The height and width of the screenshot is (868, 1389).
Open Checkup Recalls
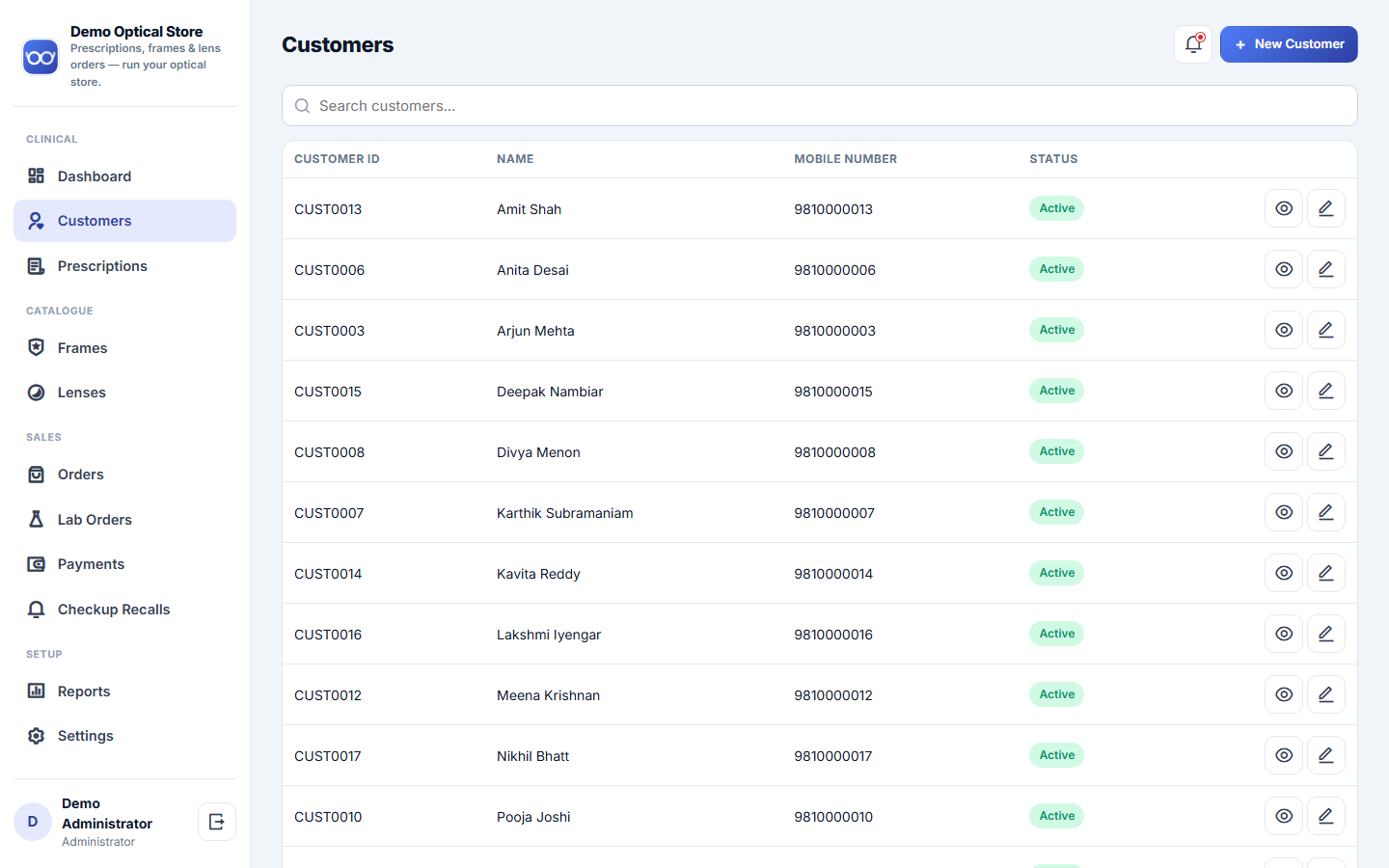point(124,610)
